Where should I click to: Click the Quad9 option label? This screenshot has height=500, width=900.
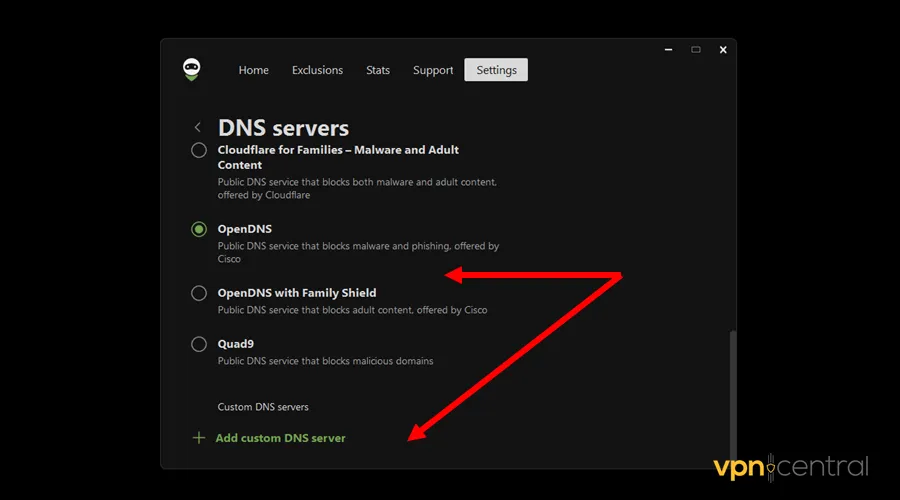[235, 344]
